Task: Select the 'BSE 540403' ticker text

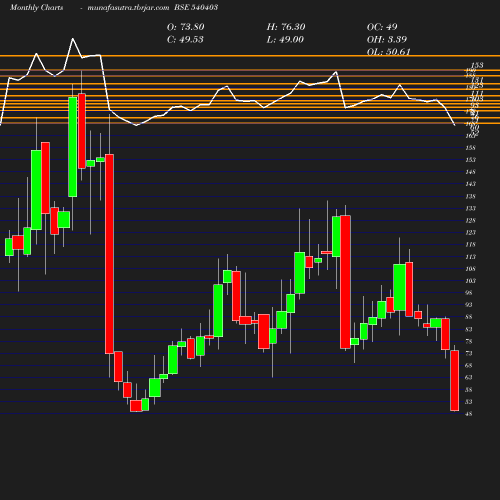Action: point(196,7)
